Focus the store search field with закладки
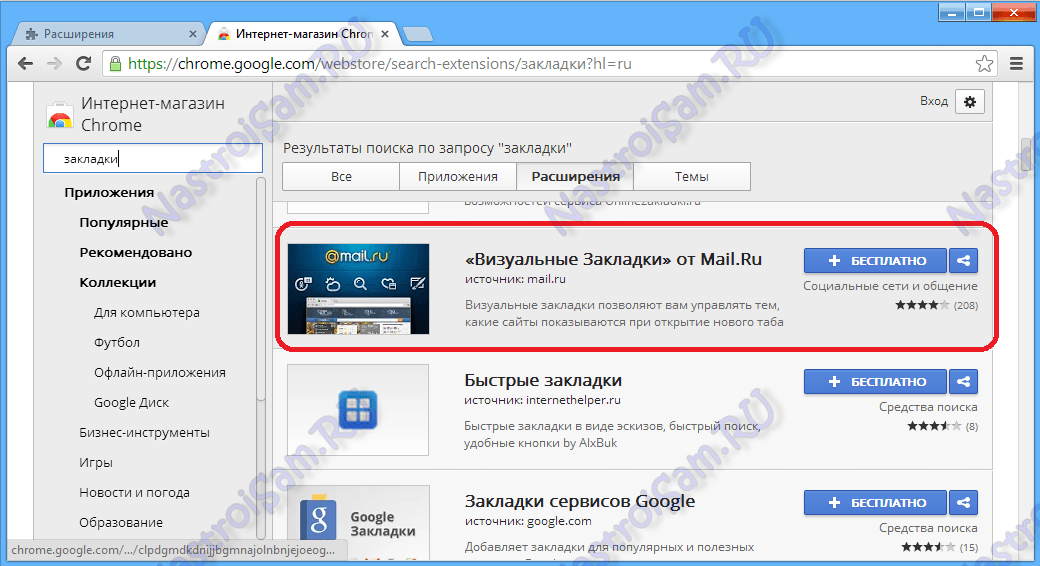 point(153,159)
